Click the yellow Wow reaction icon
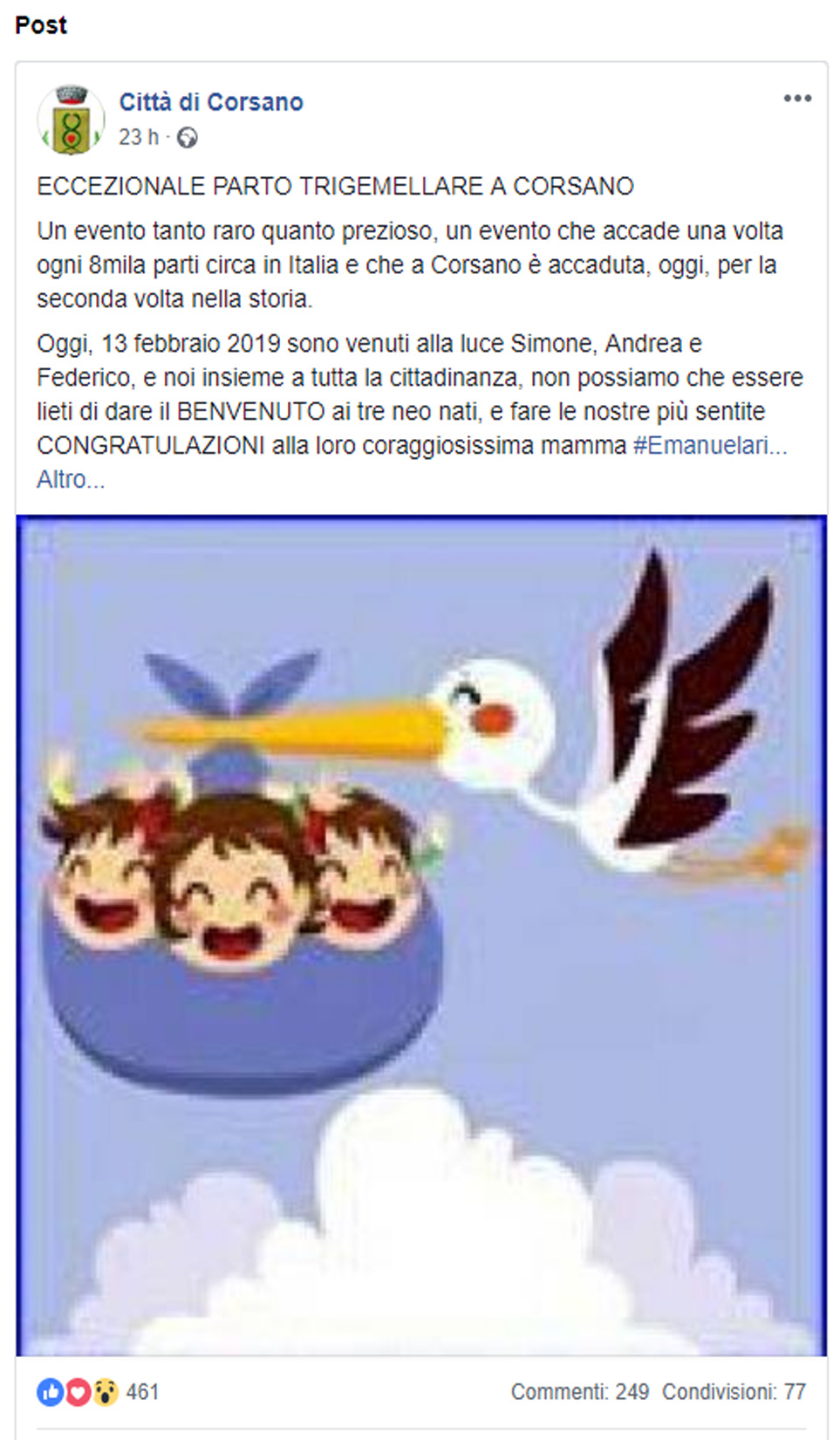 tap(105, 1392)
